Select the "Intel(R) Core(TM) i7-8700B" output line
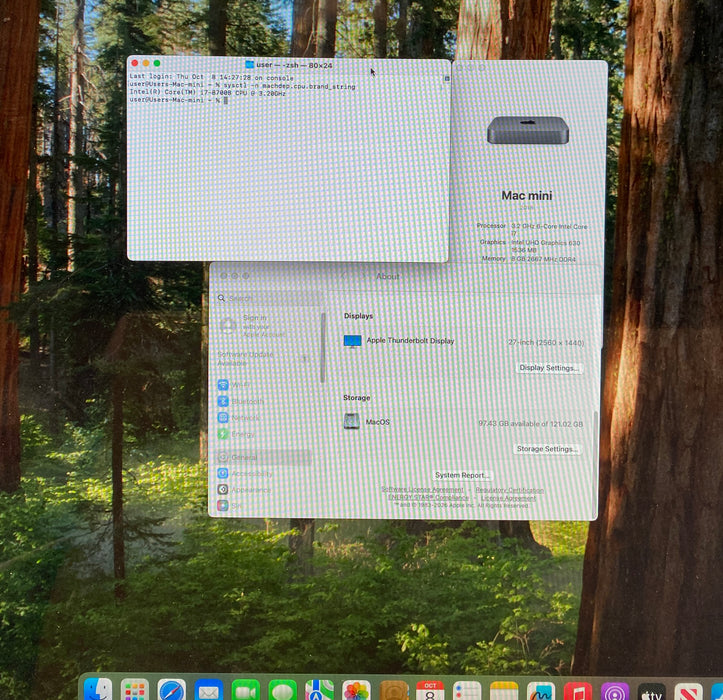The width and height of the screenshot is (723, 700). point(207,93)
